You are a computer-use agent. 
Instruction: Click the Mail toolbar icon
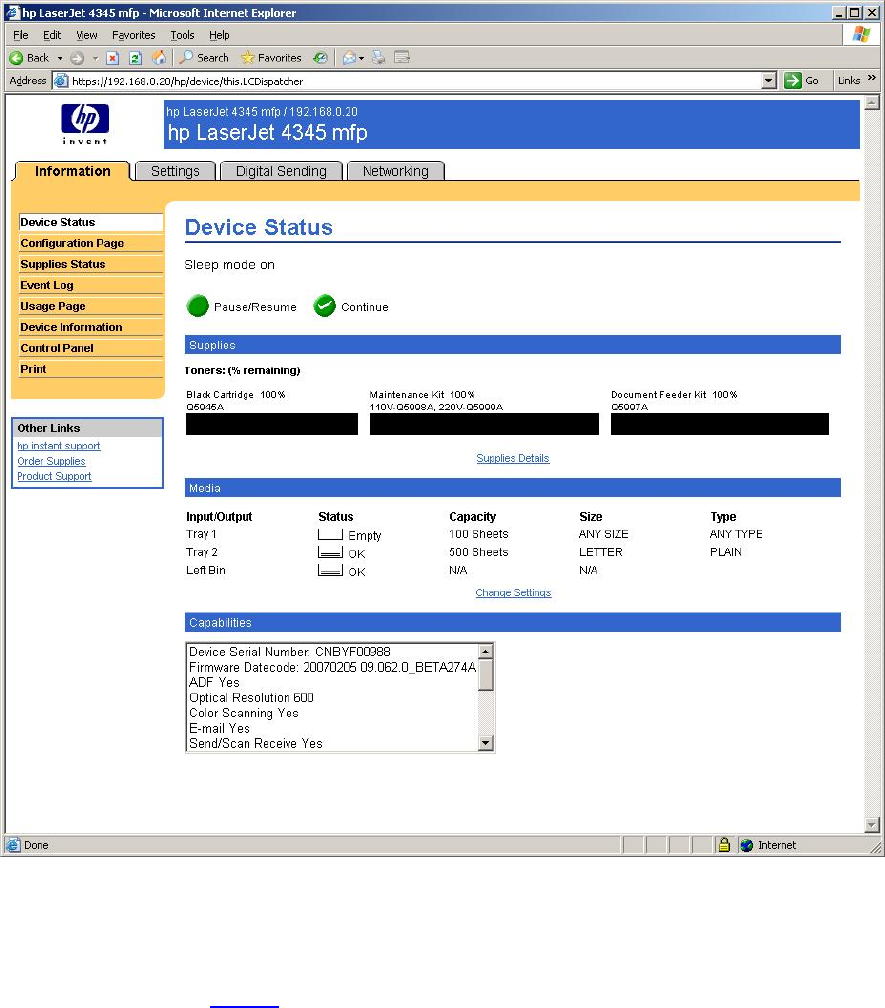[349, 58]
